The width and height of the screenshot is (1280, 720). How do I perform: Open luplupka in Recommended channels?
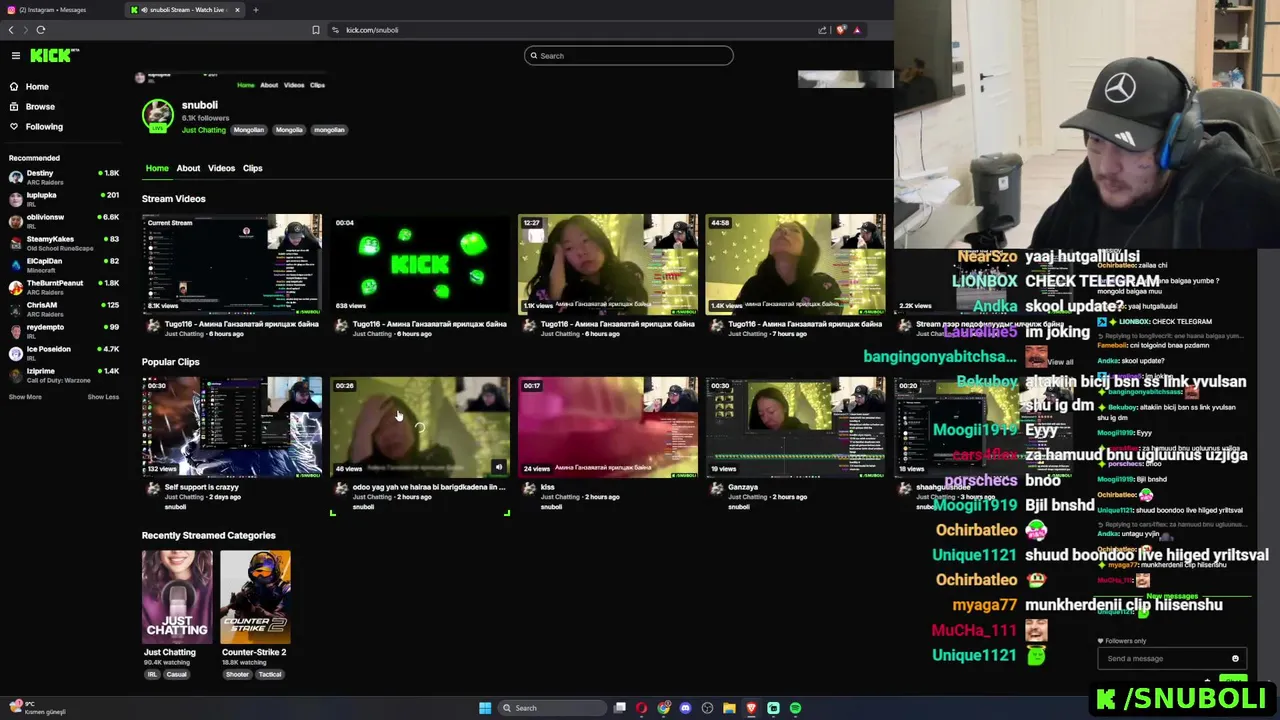pyautogui.click(x=64, y=199)
